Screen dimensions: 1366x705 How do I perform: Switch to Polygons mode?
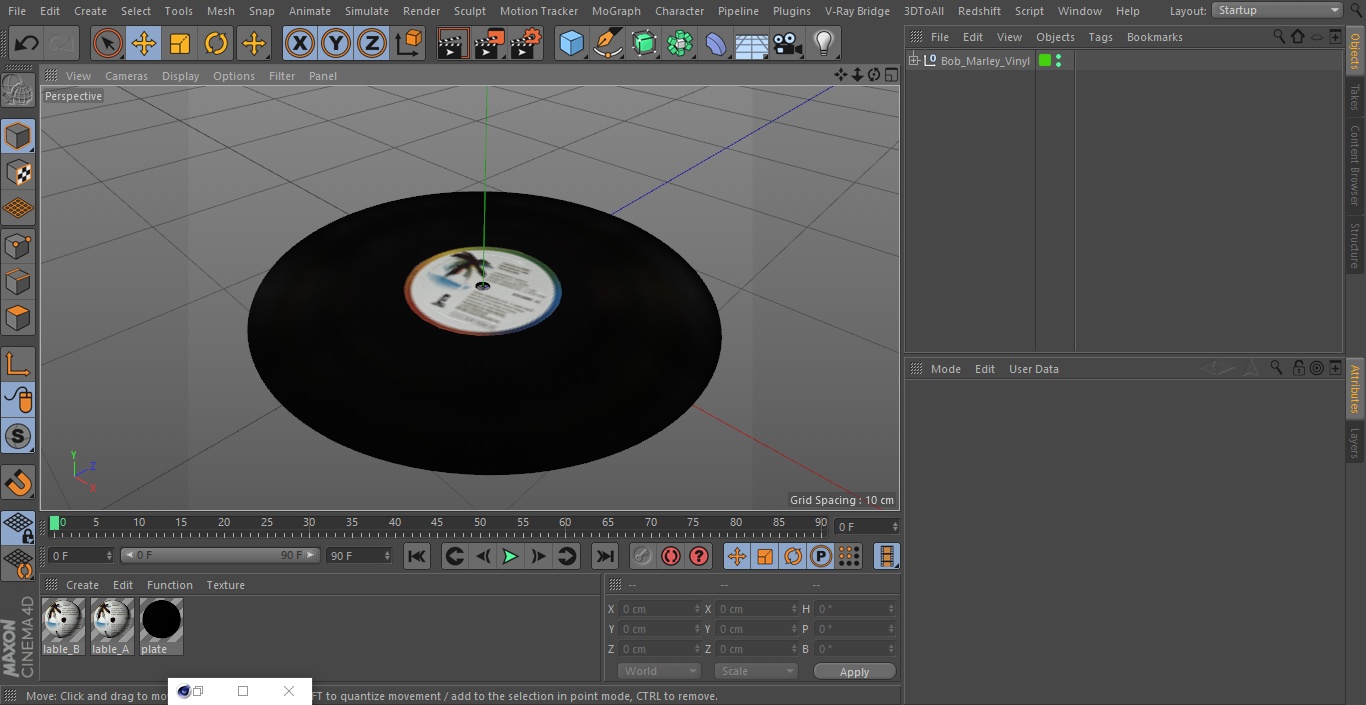19,319
